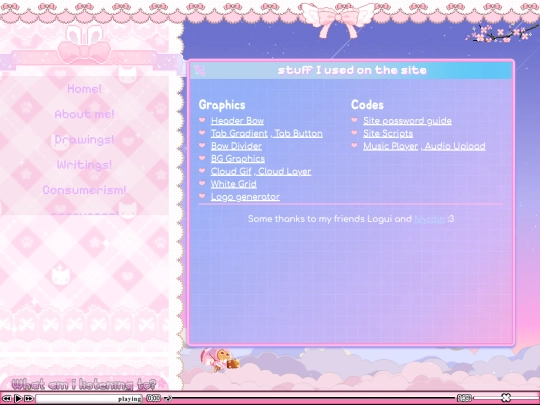Viewport: 540px width, 405px height.
Task: Open the Audio Upload link
Action: pyautogui.click(x=455, y=146)
